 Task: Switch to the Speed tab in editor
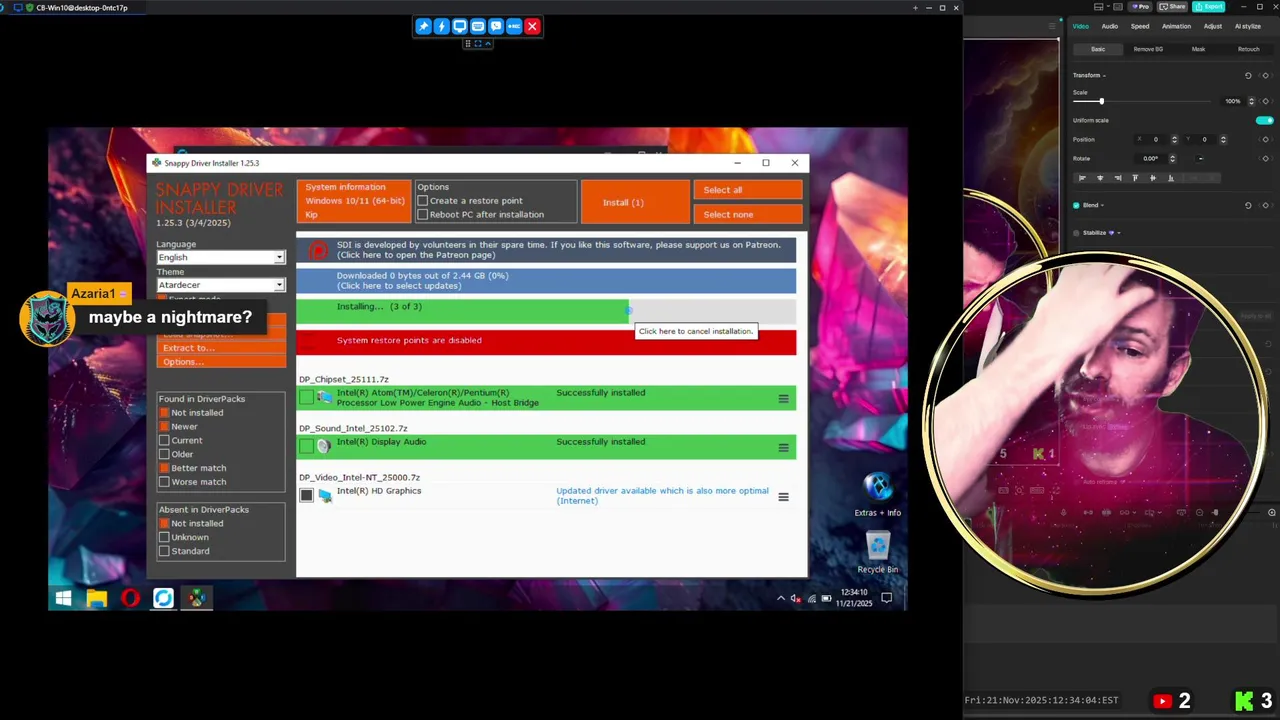(x=1140, y=26)
